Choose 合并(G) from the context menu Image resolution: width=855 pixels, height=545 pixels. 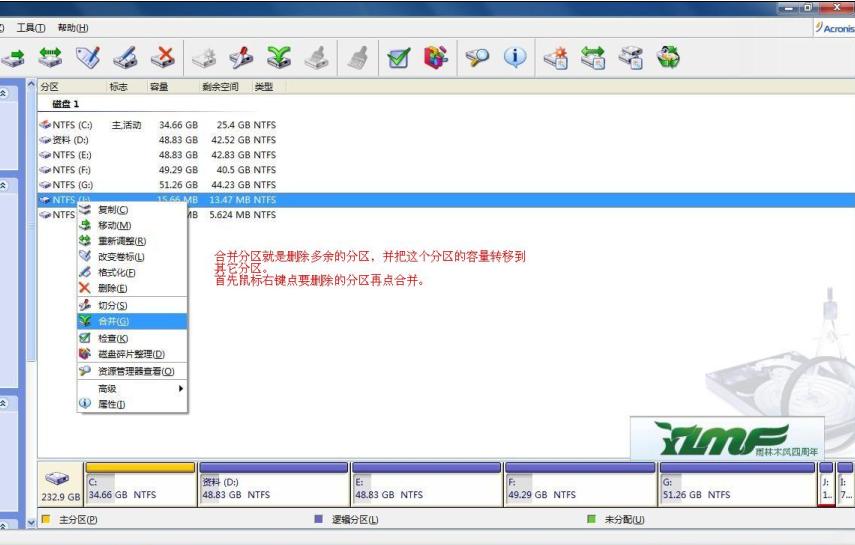click(112, 321)
